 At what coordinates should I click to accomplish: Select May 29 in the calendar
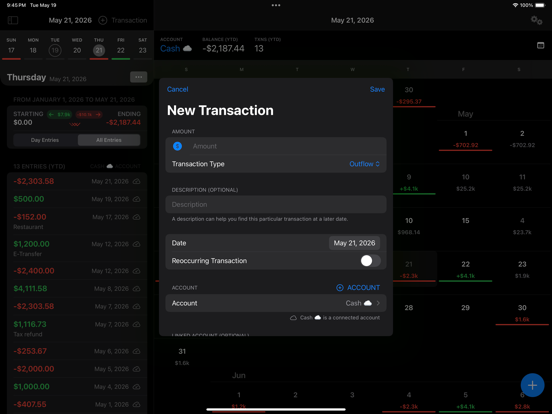coord(465,308)
